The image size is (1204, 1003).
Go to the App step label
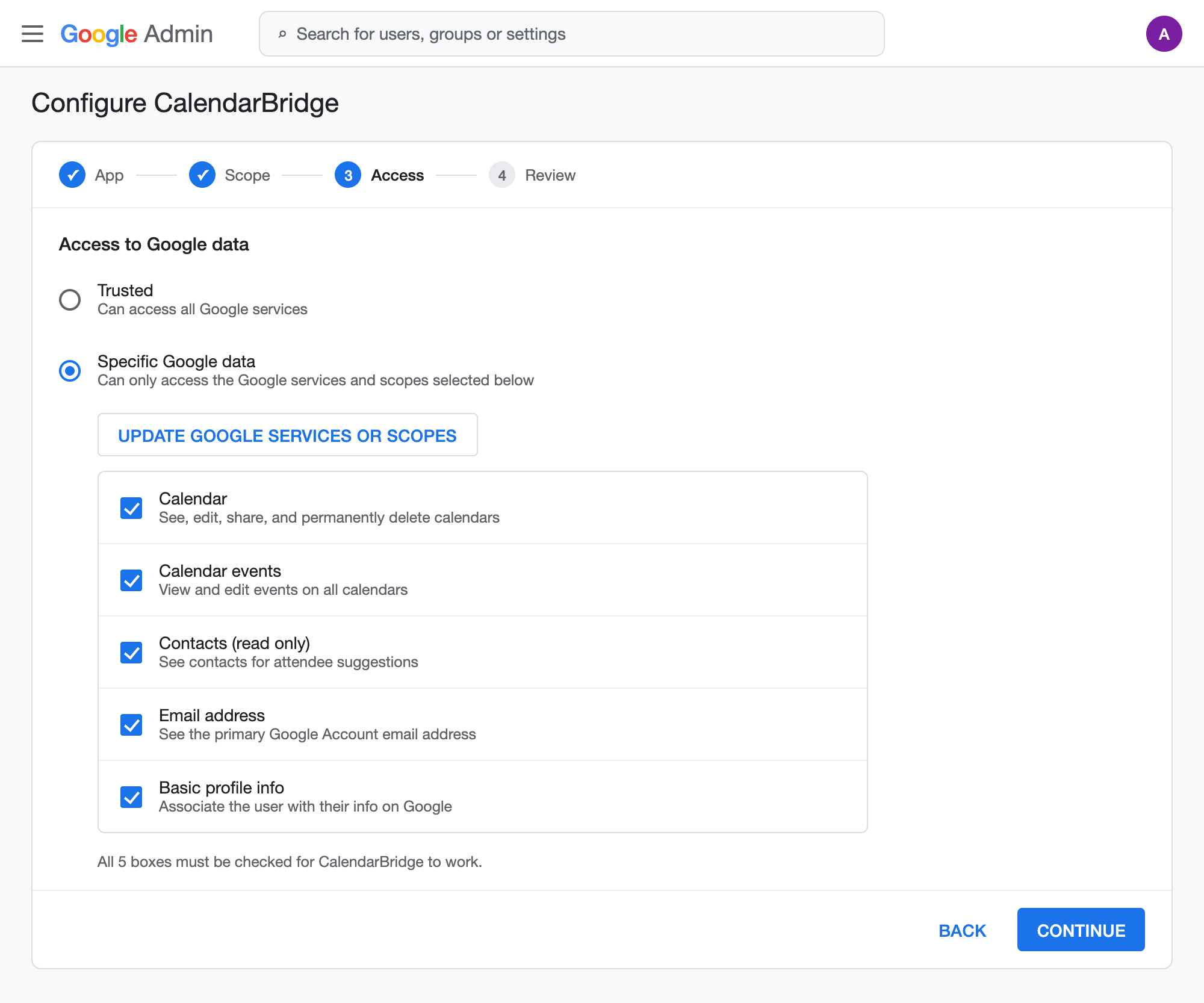coord(109,175)
